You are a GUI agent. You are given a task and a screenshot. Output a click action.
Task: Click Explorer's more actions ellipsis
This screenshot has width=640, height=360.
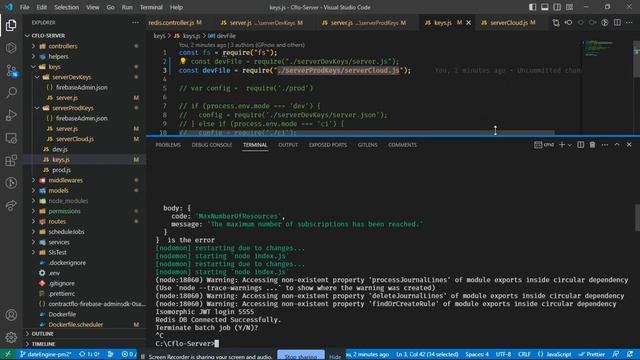click(136, 22)
